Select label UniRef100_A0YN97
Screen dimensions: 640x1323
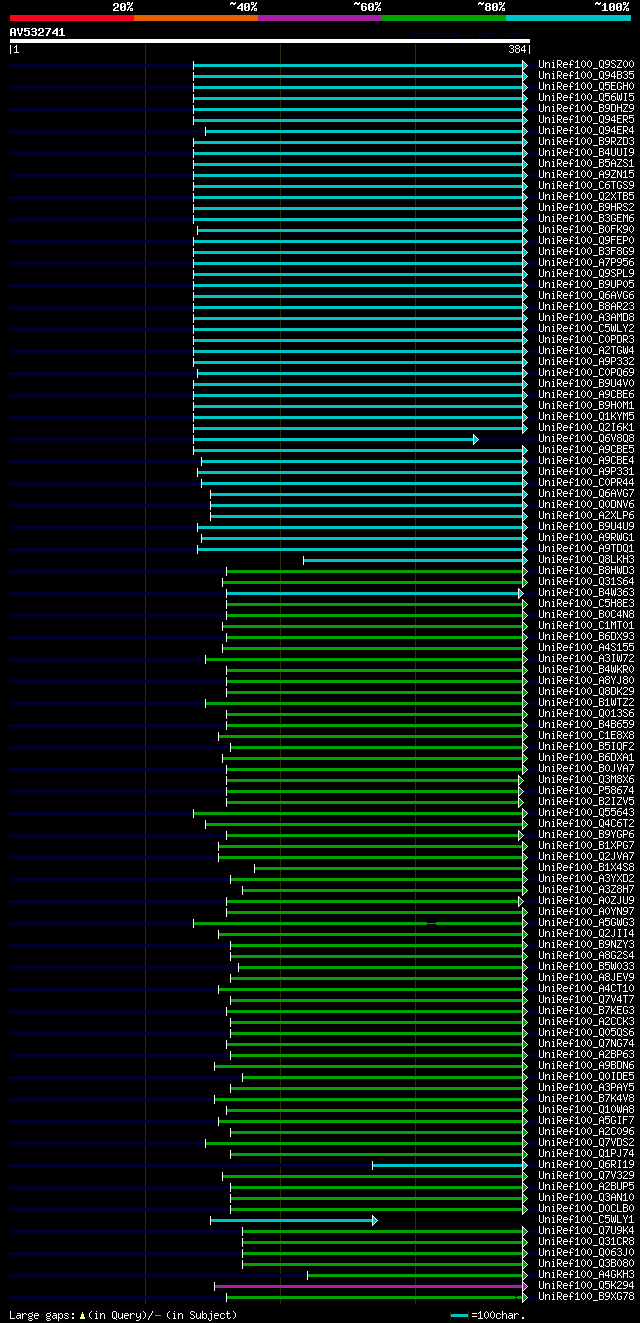point(586,912)
